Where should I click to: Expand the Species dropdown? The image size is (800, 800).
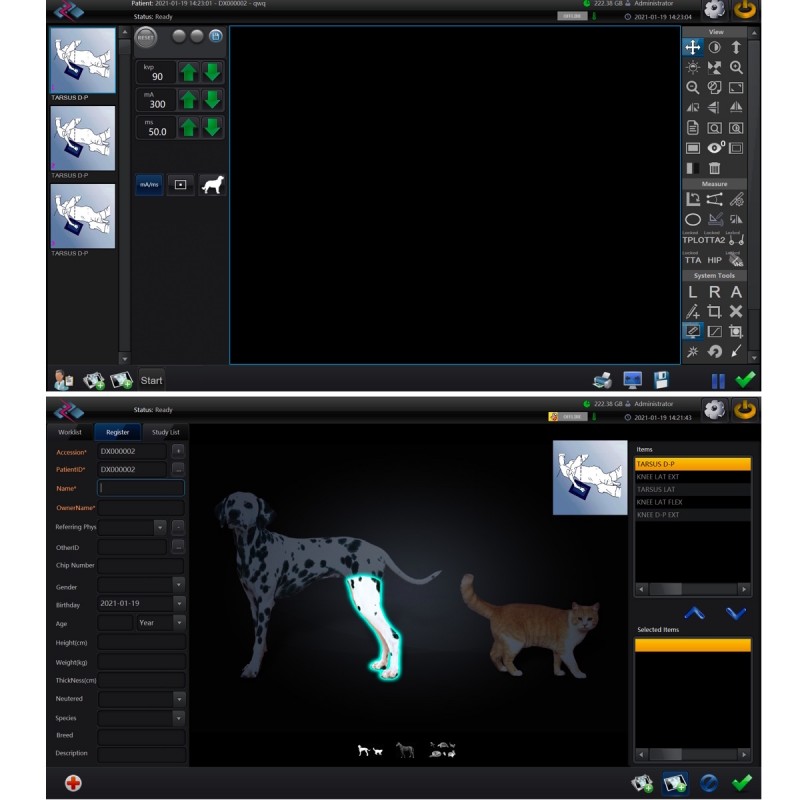click(x=178, y=718)
